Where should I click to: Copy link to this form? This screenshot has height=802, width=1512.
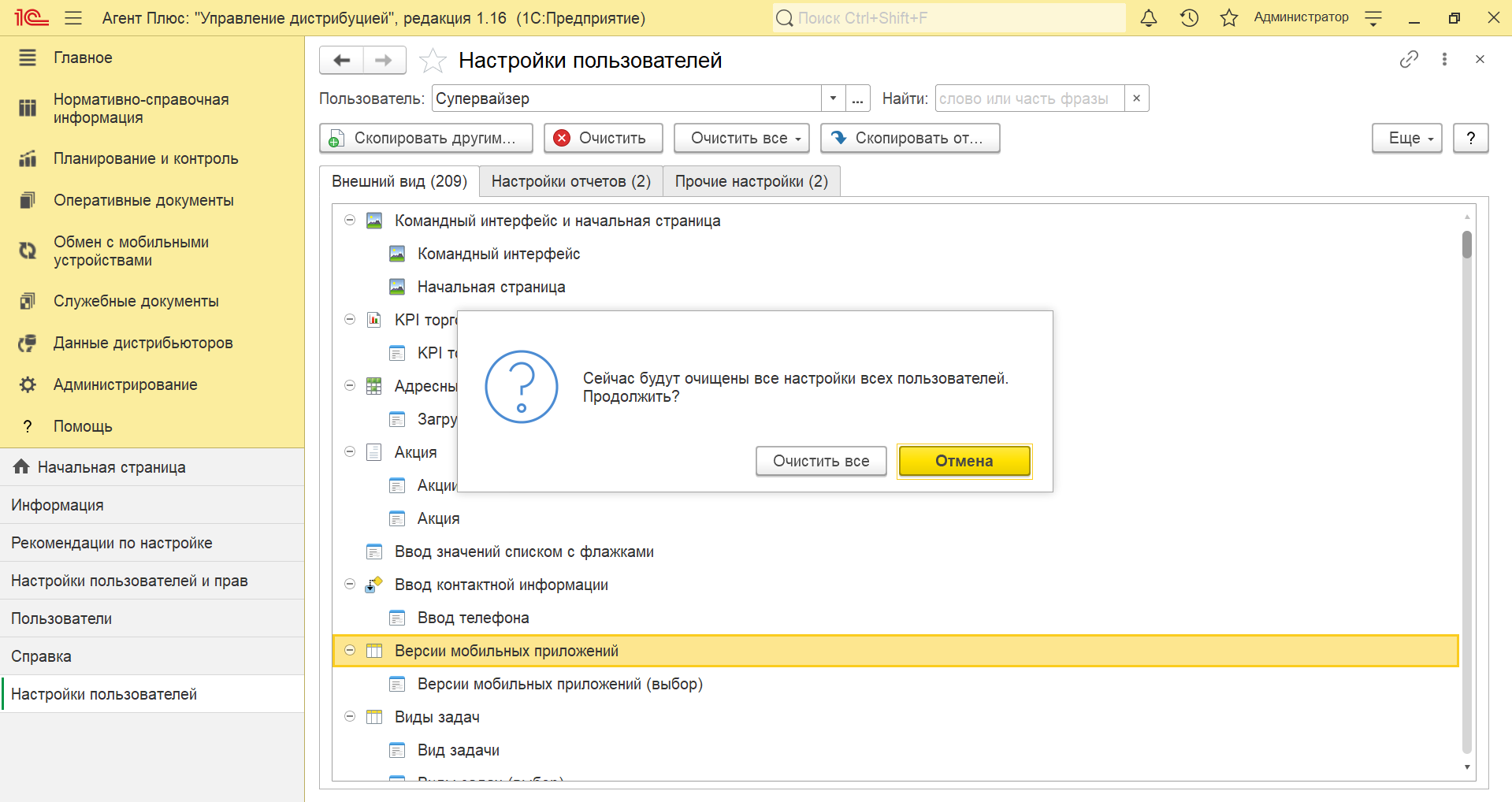tap(1409, 59)
